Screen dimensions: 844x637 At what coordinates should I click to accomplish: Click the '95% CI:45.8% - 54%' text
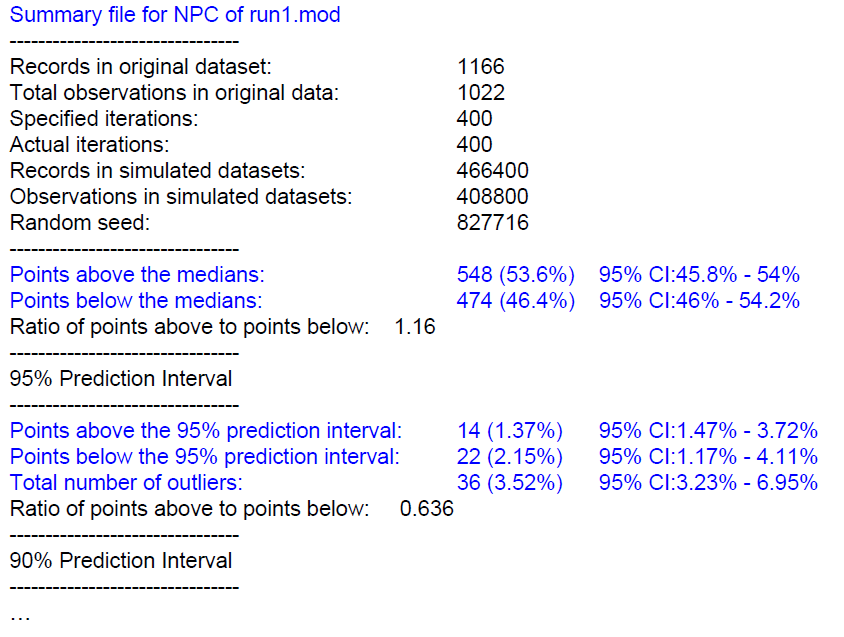pos(699,275)
